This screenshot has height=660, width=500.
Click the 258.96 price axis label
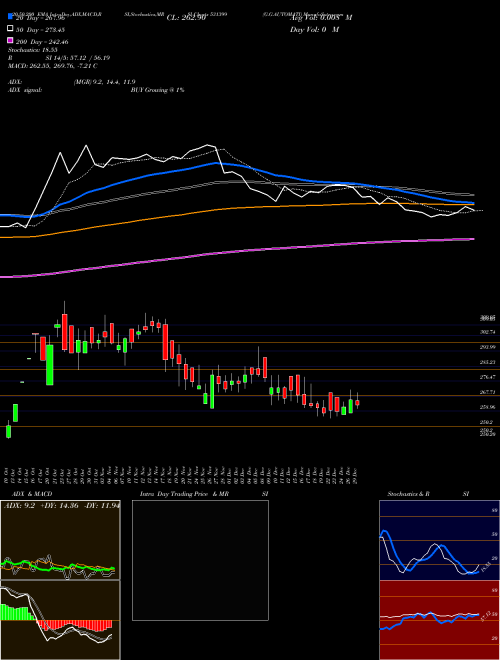[488, 407]
